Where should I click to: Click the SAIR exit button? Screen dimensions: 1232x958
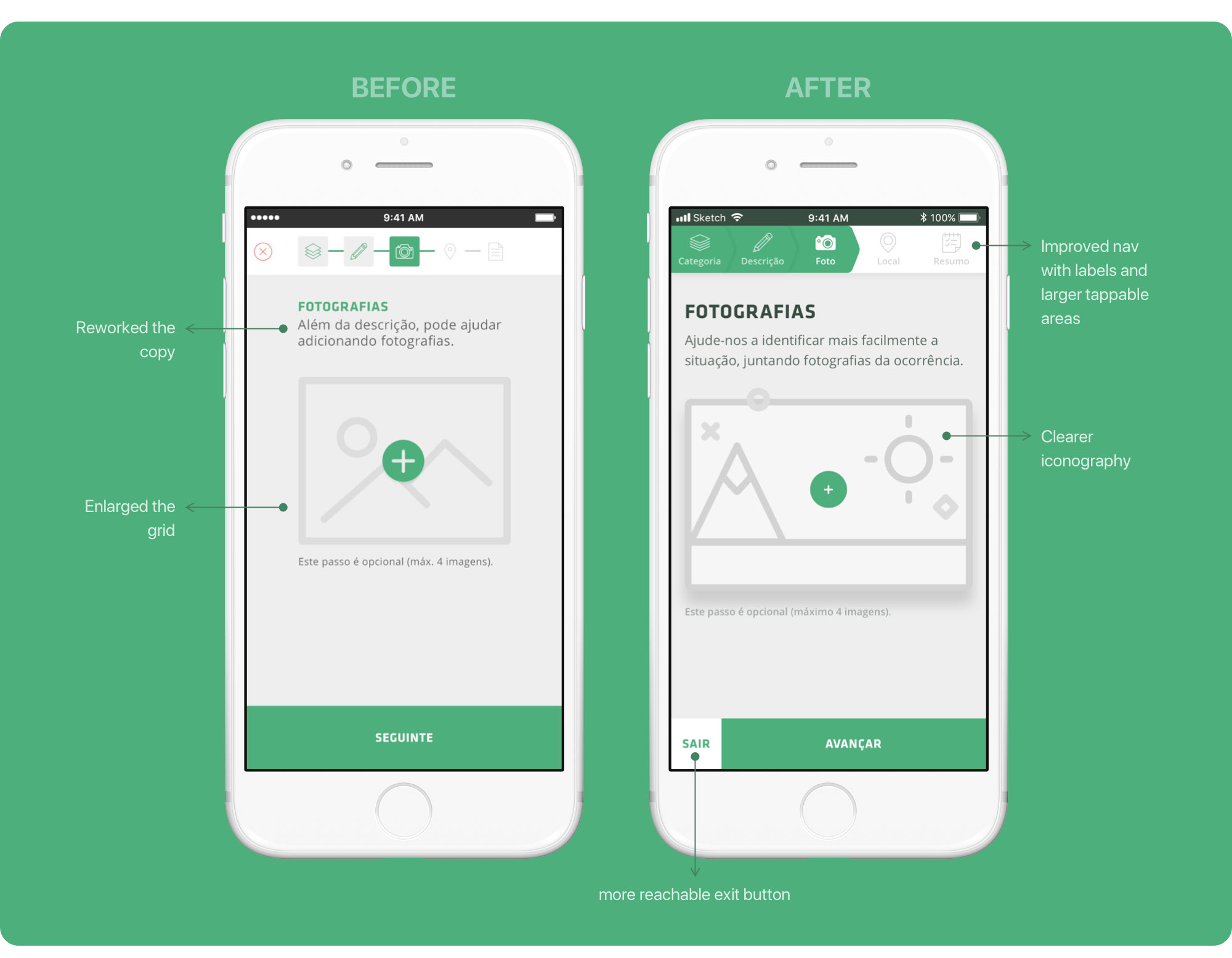tap(692, 743)
